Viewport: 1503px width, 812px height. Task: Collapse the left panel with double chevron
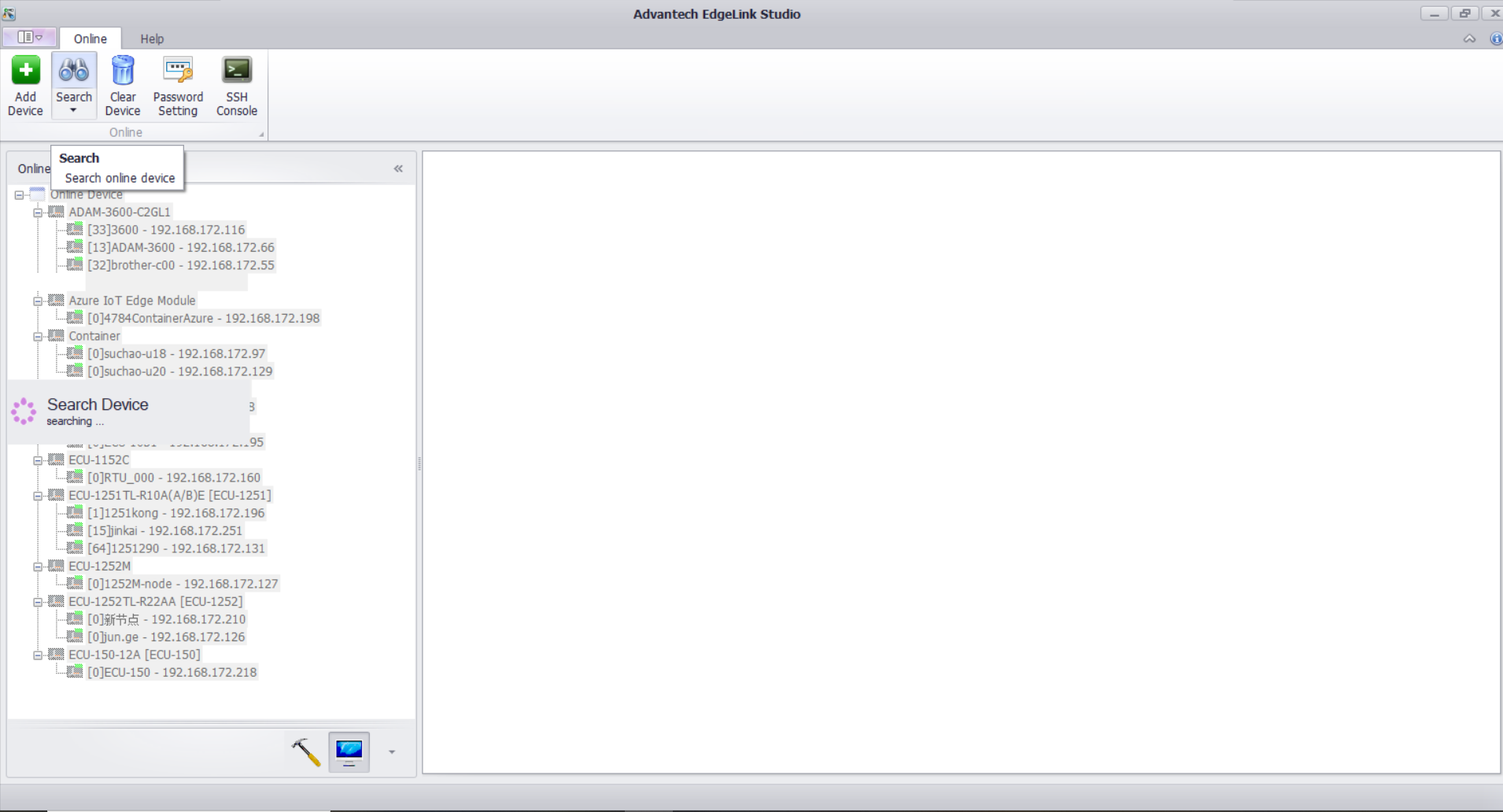pyautogui.click(x=398, y=168)
